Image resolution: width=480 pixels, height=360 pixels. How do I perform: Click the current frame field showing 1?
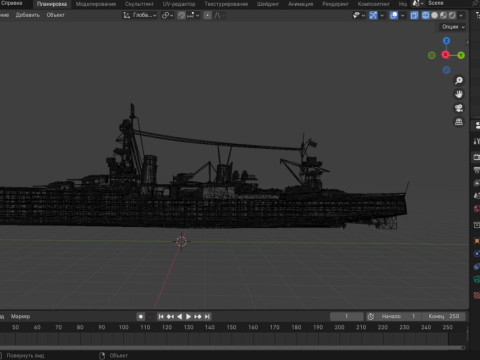(x=347, y=316)
